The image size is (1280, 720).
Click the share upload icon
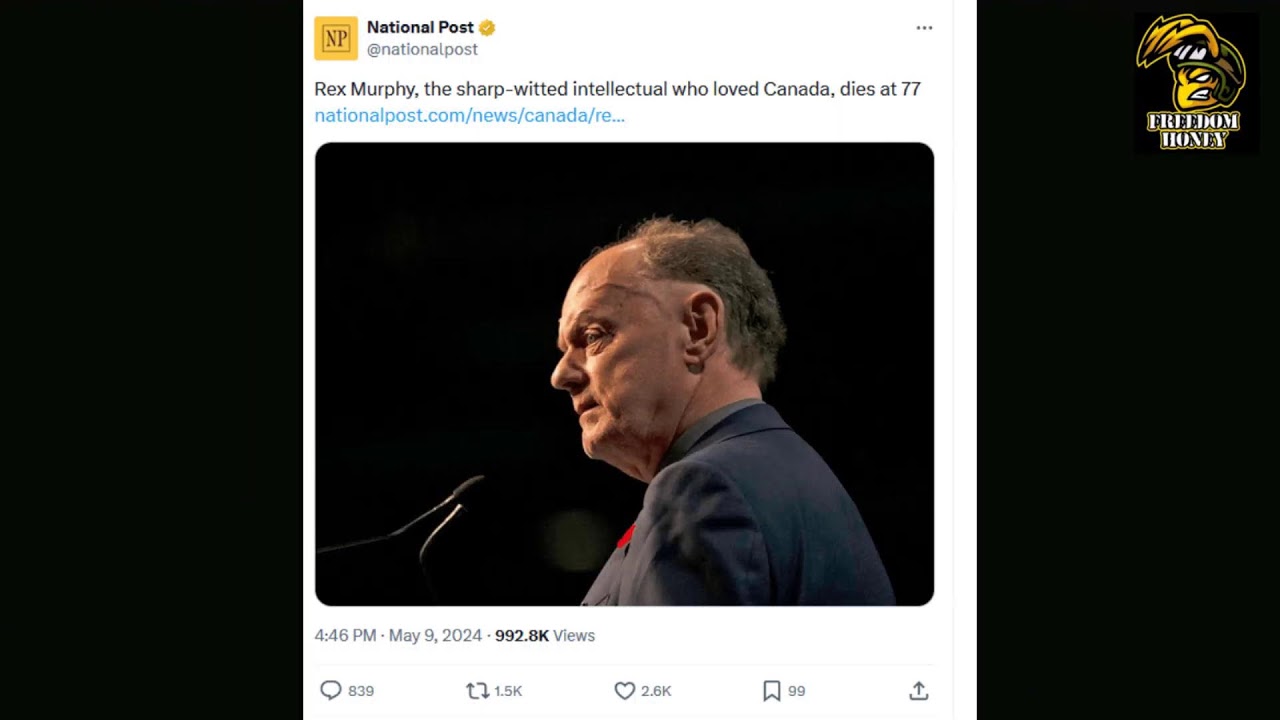point(919,690)
